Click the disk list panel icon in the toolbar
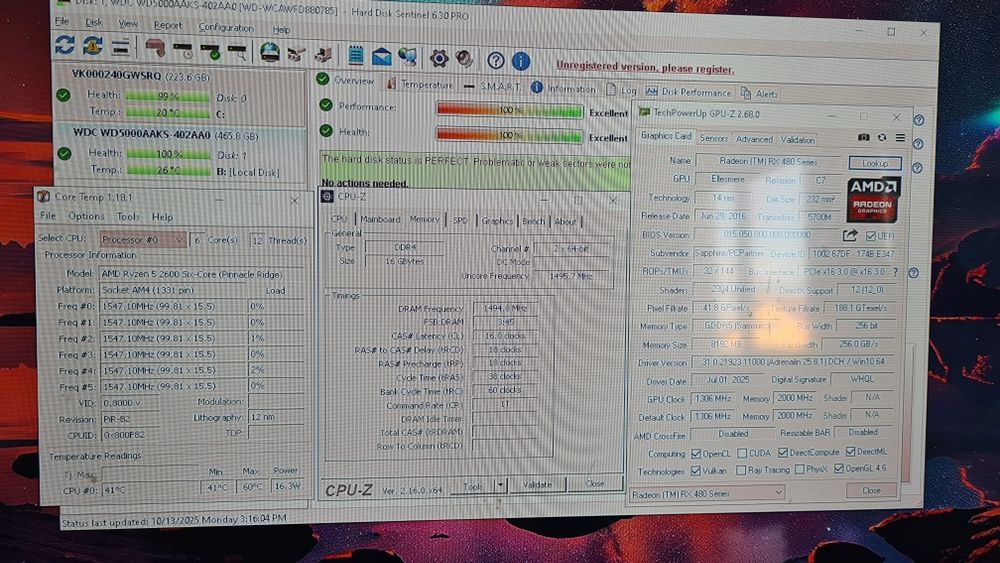The height and width of the screenshot is (563, 1000). pyautogui.click(x=121, y=47)
